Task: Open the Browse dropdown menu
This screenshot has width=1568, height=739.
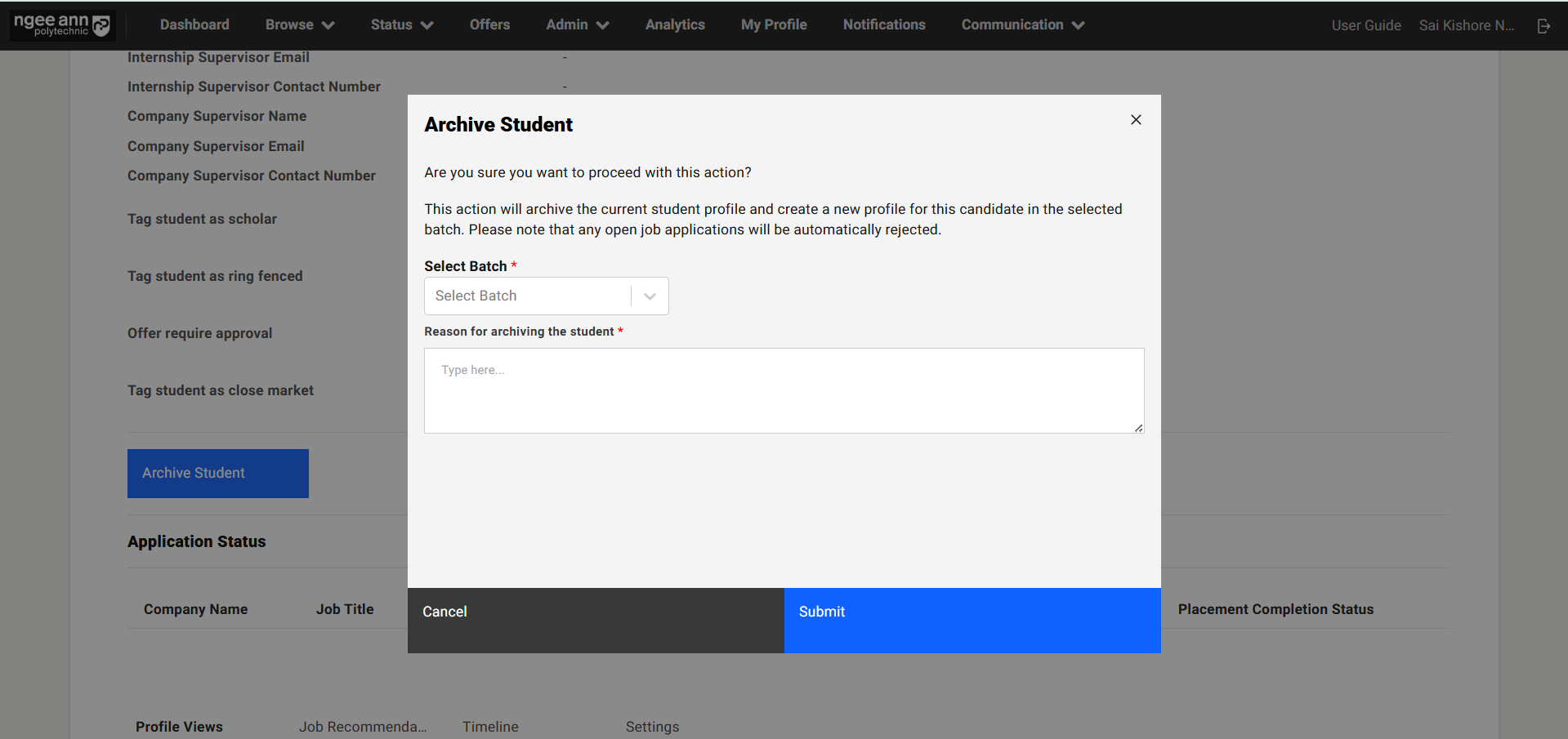Action: coord(299,24)
